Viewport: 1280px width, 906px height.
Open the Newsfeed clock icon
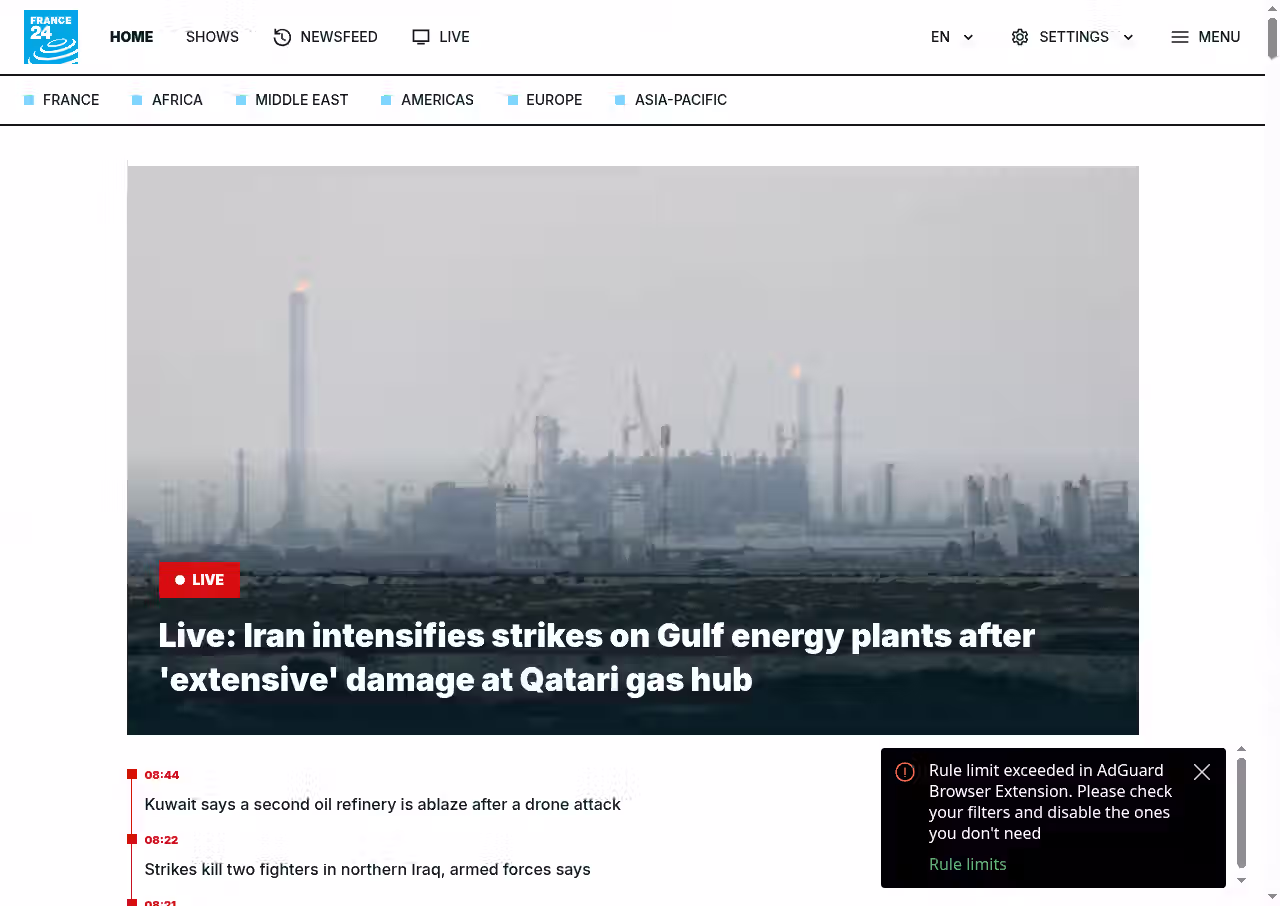pyautogui.click(x=282, y=37)
